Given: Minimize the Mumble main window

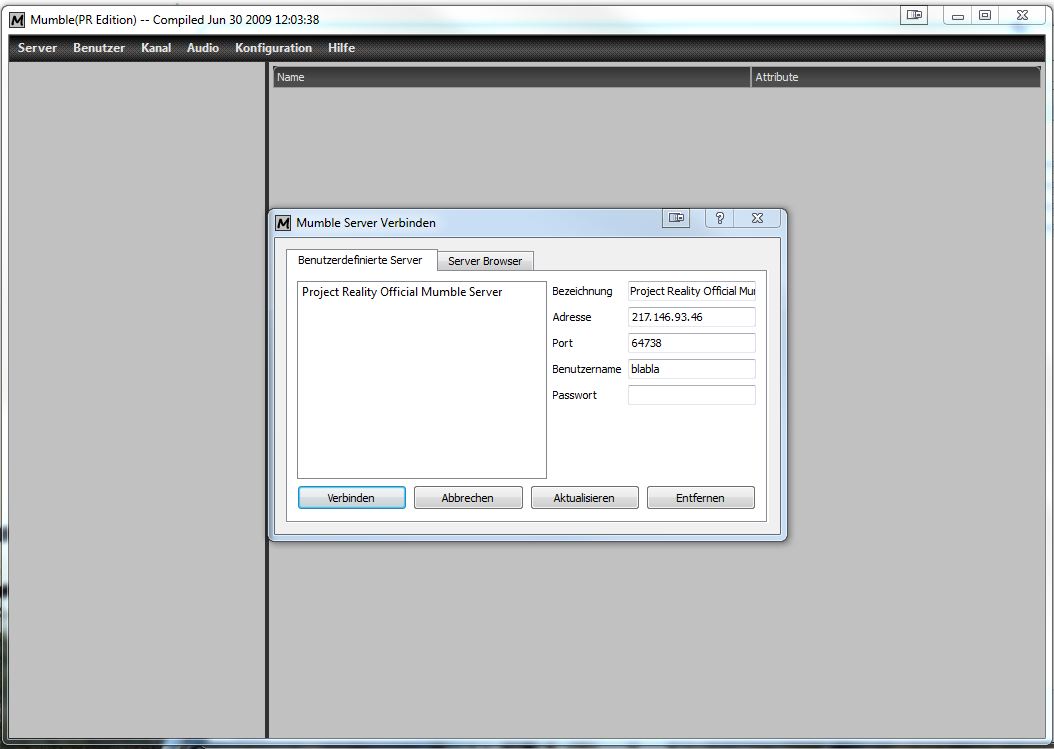Looking at the screenshot, I should (x=958, y=15).
